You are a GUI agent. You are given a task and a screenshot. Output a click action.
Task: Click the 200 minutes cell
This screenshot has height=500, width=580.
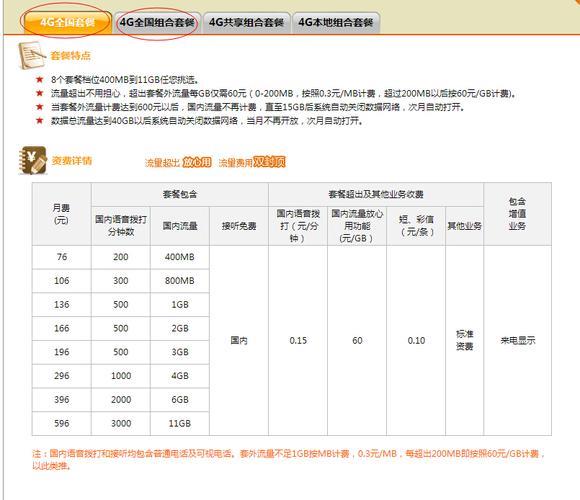pos(121,257)
